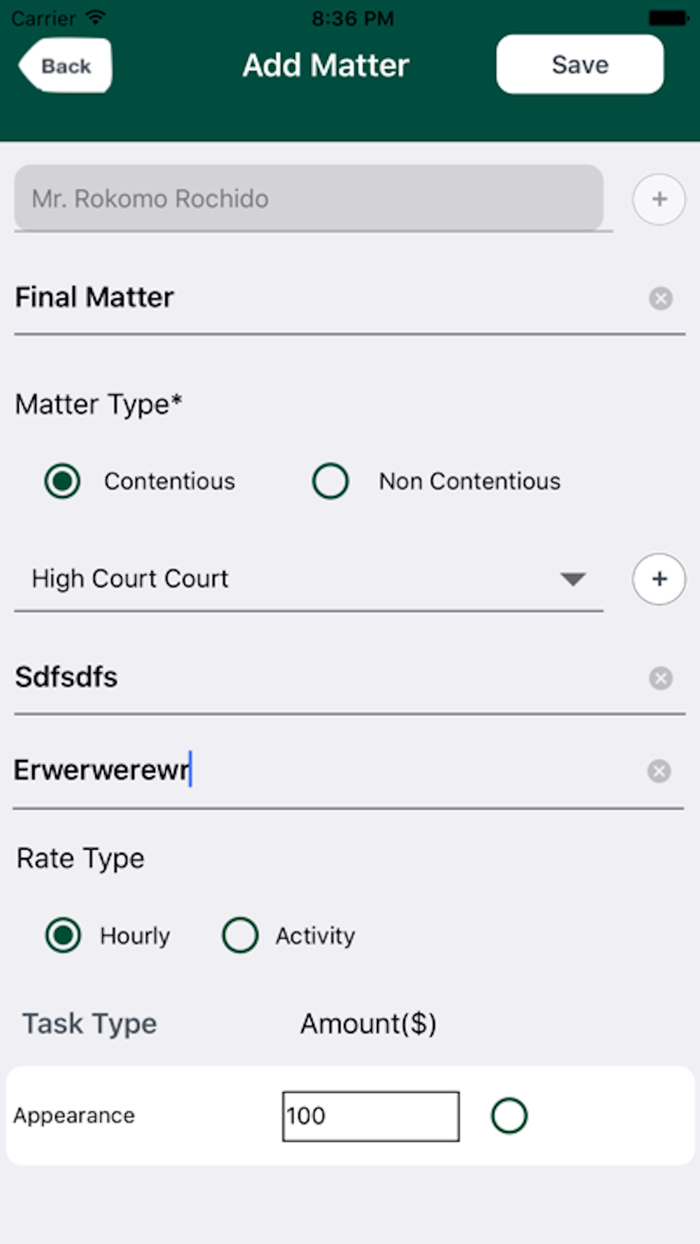Image resolution: width=700 pixels, height=1244 pixels.
Task: Select Activity rate type
Action: tap(240, 935)
